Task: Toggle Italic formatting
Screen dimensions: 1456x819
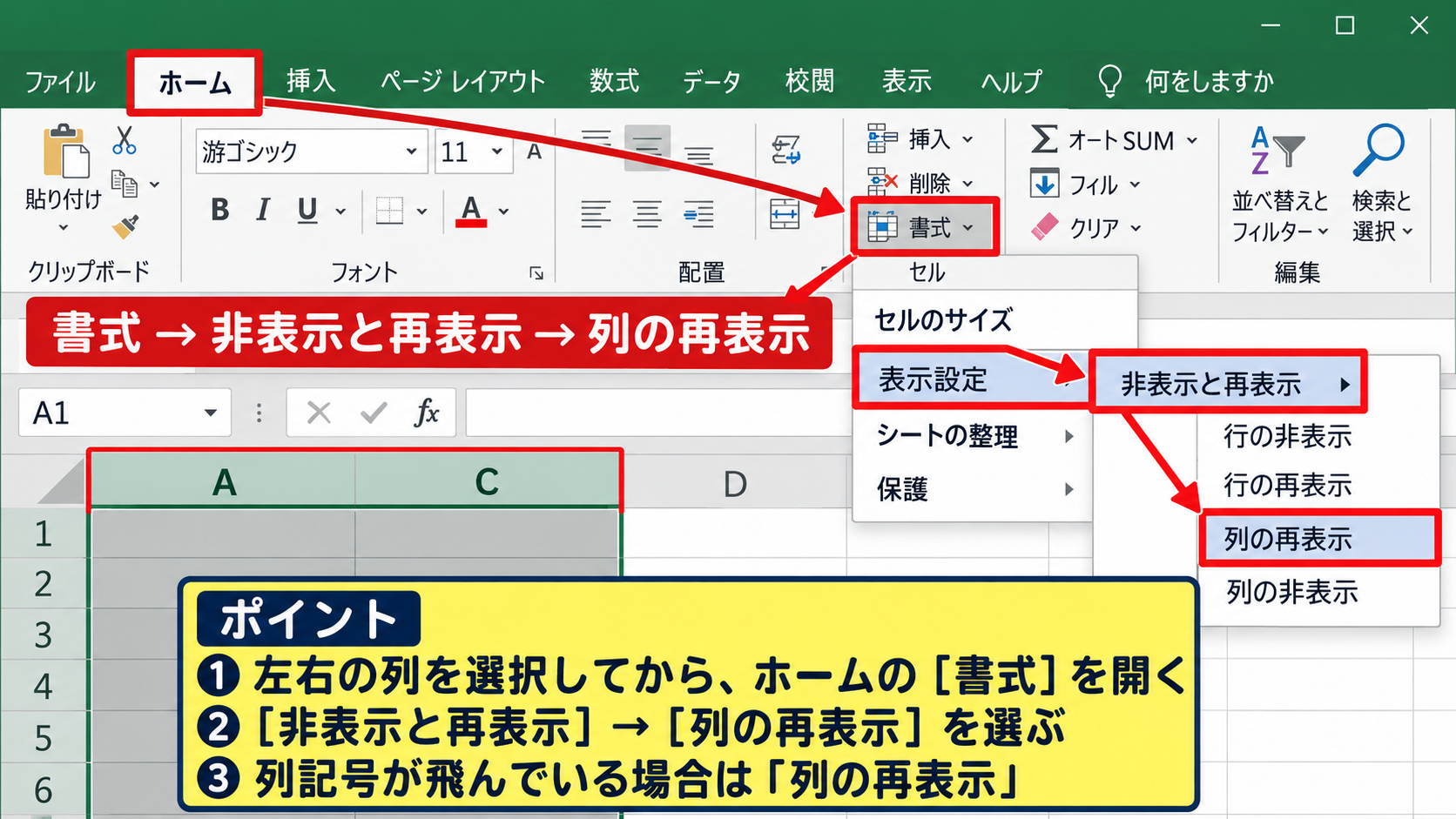Action: (x=263, y=210)
